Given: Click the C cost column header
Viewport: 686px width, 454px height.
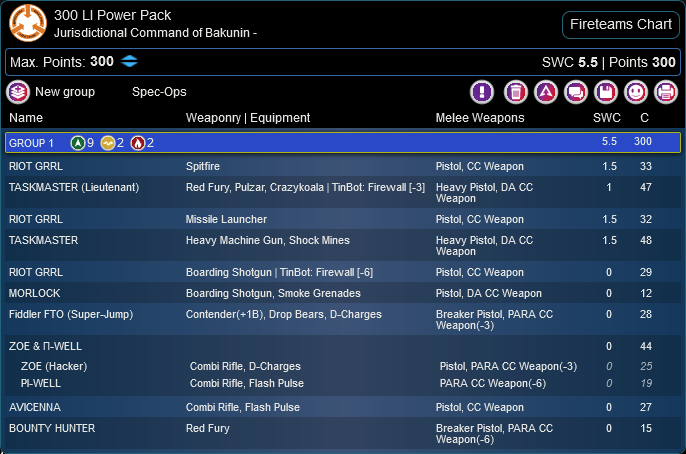Looking at the screenshot, I should coord(644,118).
